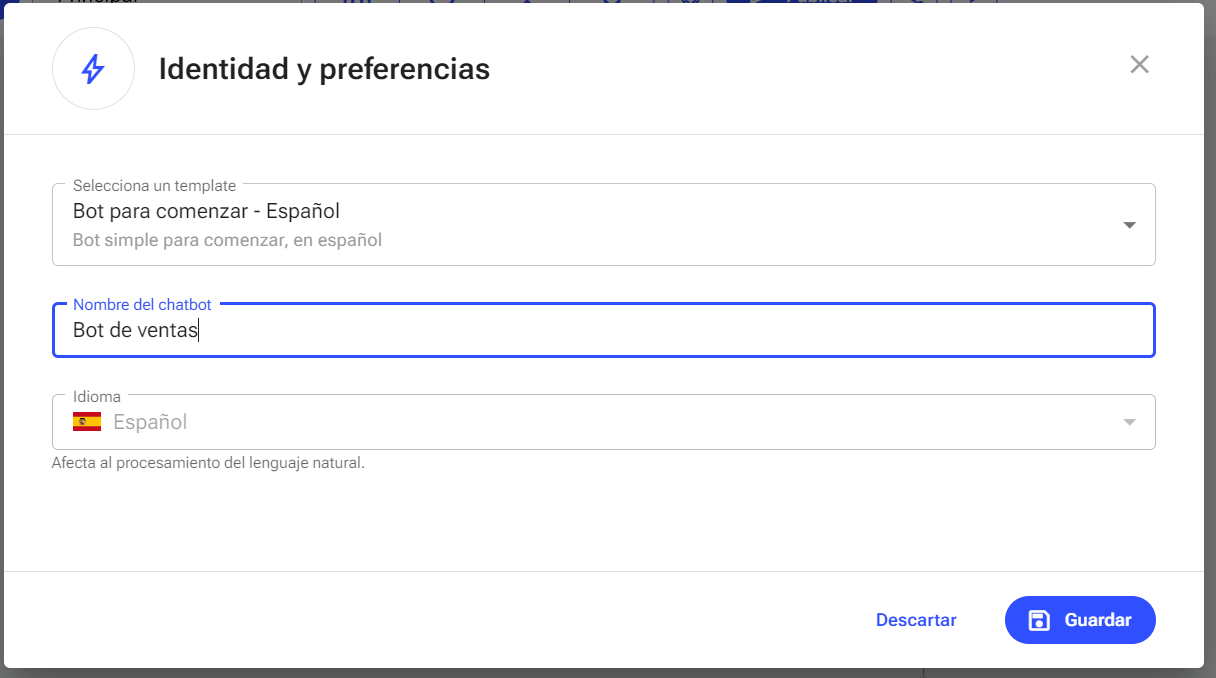The width and height of the screenshot is (1216, 678).
Task: Click the floppy disk save icon
Action: (x=1039, y=620)
